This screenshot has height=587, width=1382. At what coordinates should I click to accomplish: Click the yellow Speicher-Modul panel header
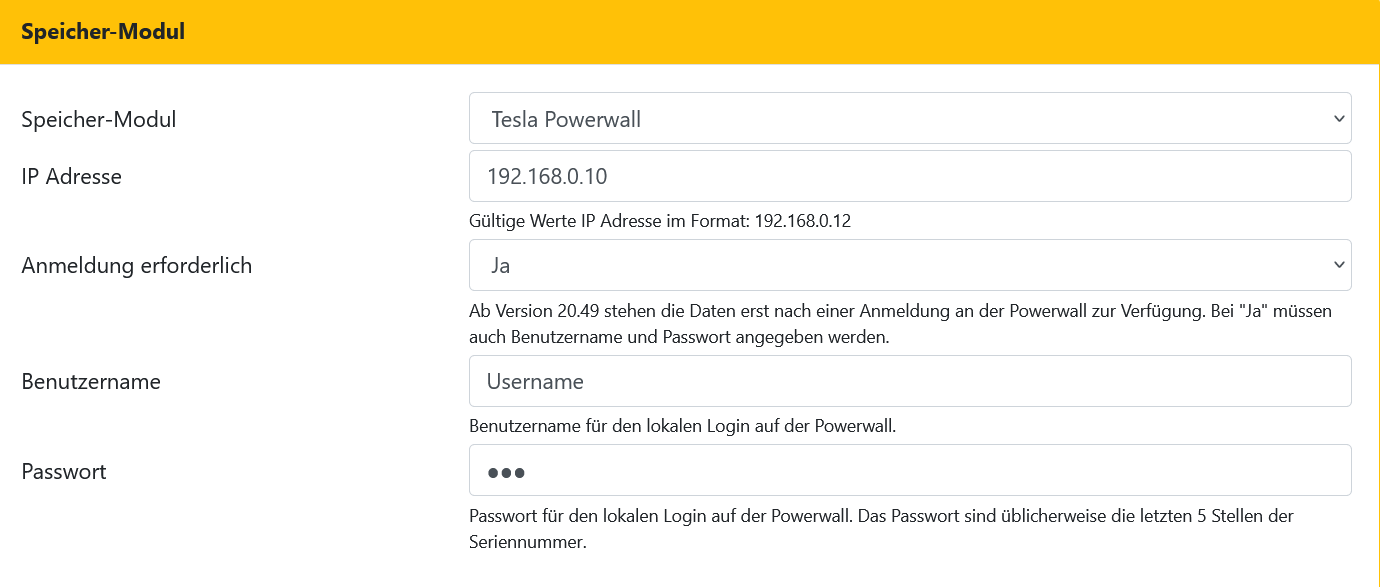[x=690, y=32]
